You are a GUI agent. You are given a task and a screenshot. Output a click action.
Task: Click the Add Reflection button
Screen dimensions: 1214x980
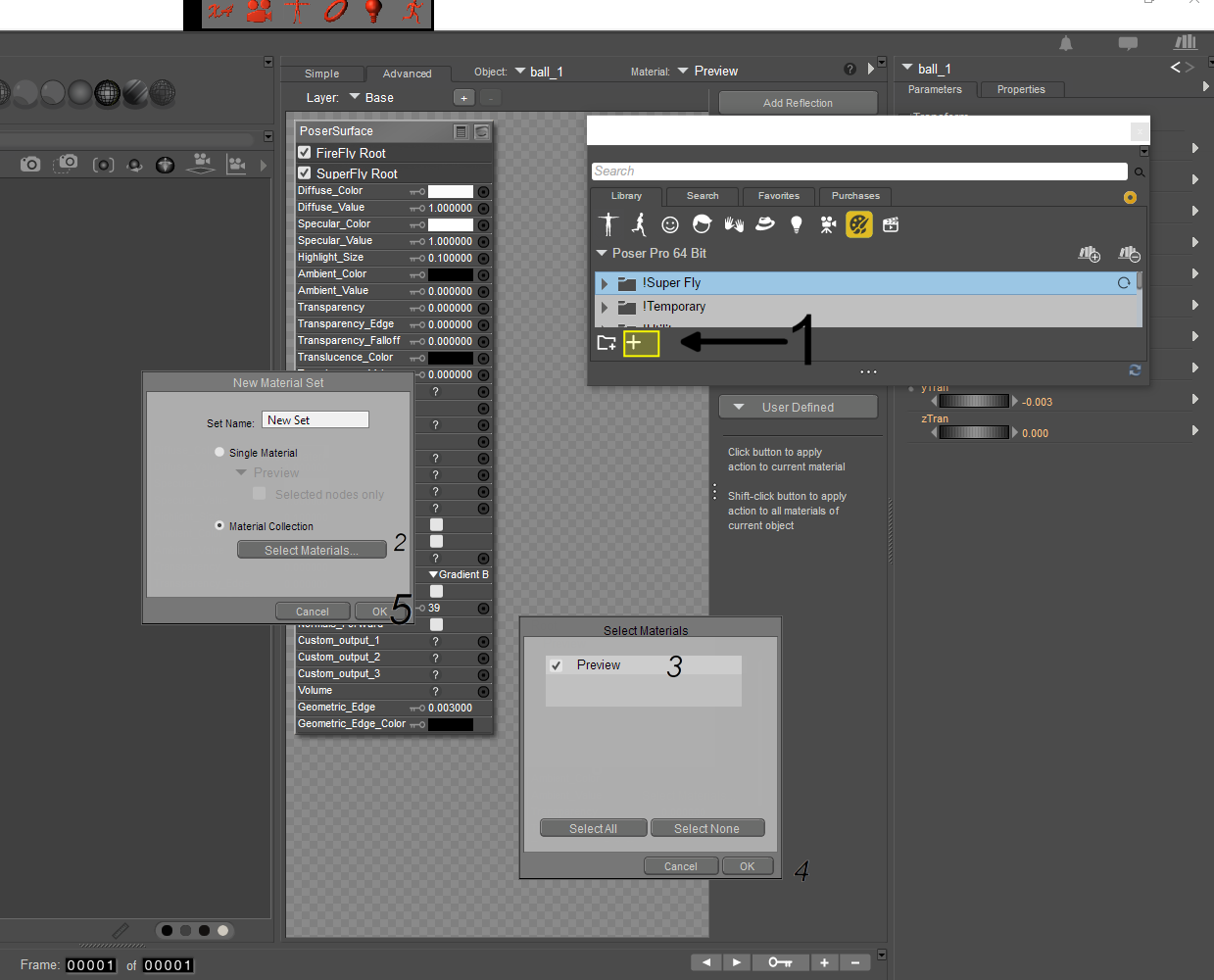[x=799, y=103]
